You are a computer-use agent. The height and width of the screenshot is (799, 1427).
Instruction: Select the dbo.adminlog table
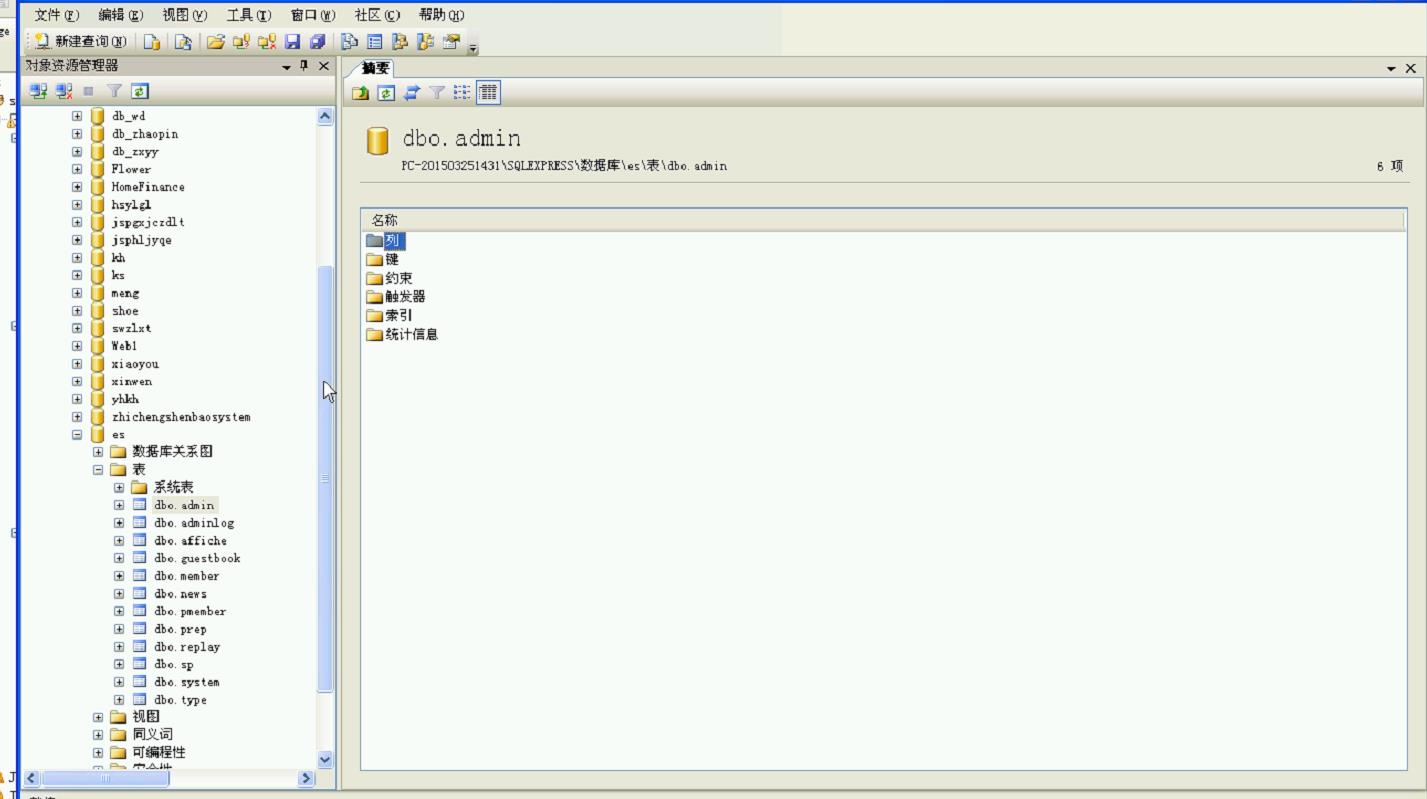(x=193, y=523)
